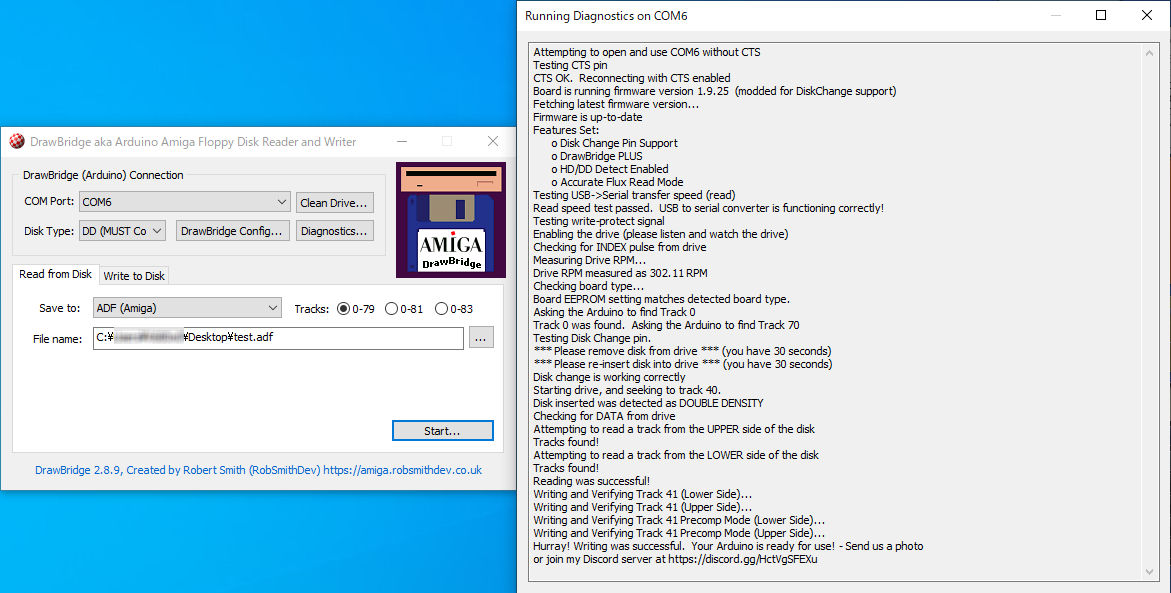Minimize the DrawBridge main window

point(402,141)
